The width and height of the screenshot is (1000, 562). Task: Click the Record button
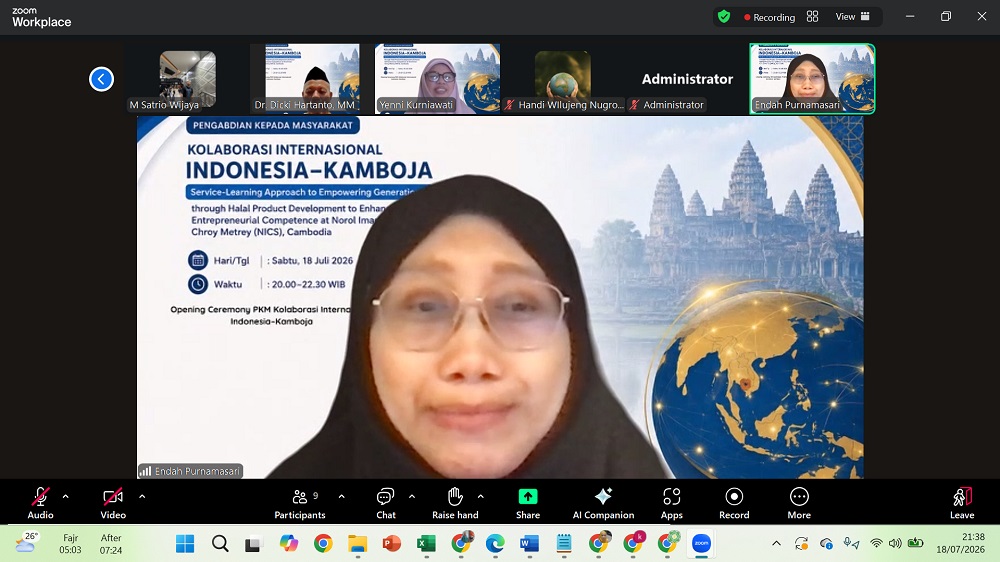[734, 503]
